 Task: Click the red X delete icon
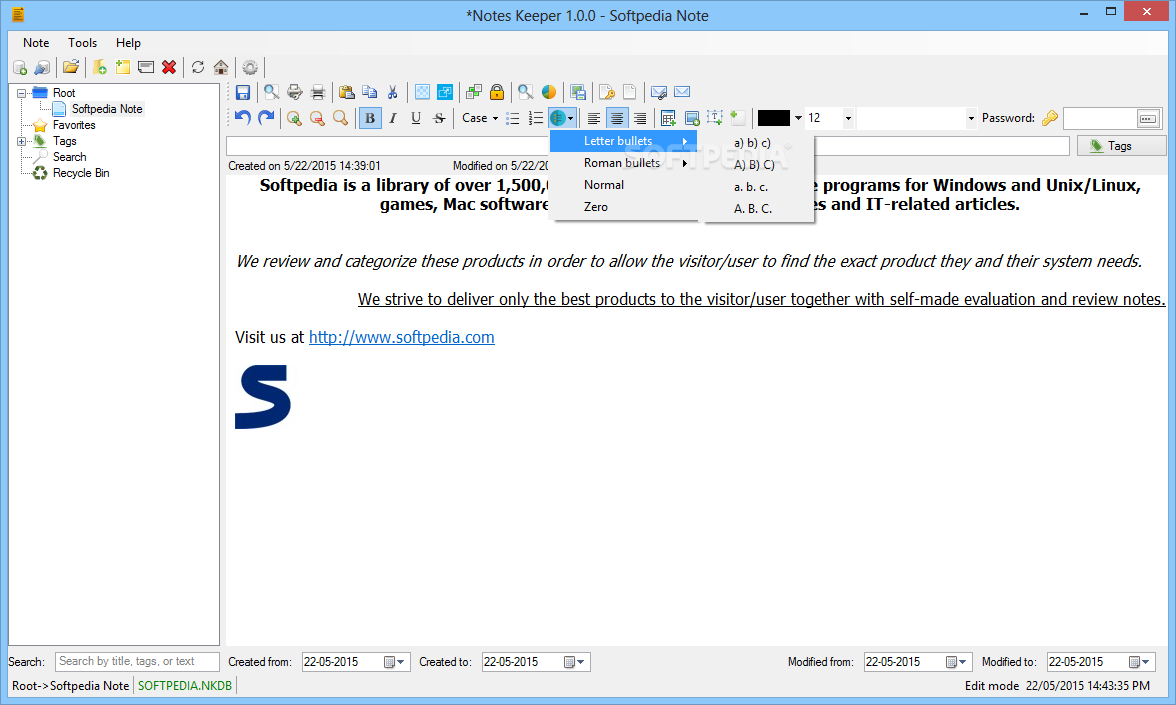point(170,68)
